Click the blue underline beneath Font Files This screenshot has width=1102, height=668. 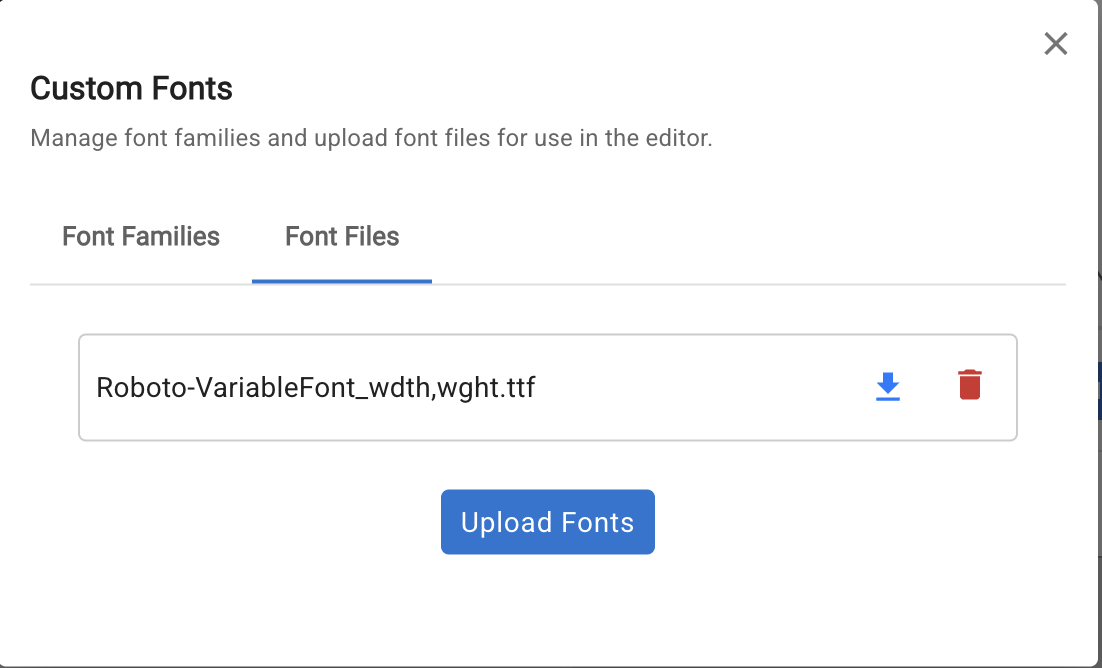click(342, 281)
